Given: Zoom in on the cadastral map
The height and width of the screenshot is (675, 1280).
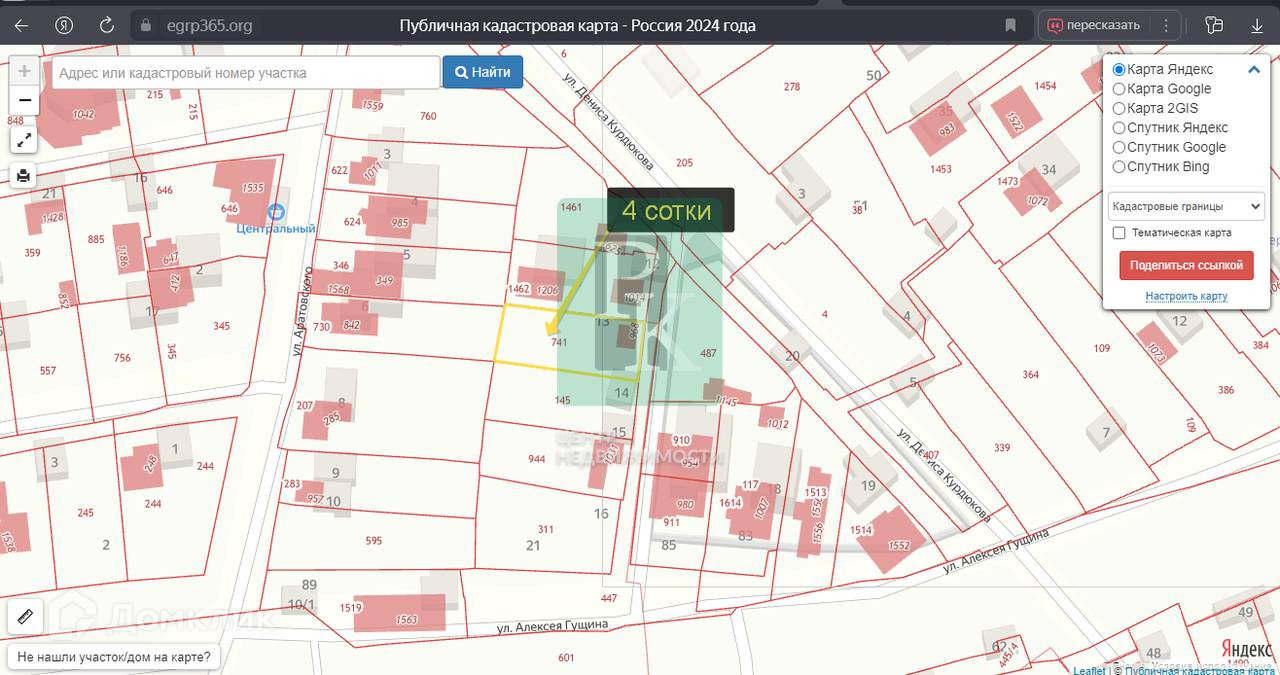Looking at the screenshot, I should (x=24, y=71).
